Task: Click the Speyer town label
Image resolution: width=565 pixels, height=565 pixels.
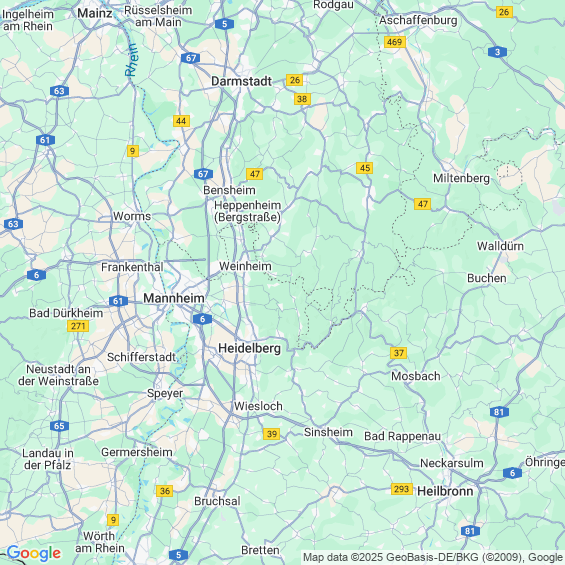Action: [x=165, y=393]
